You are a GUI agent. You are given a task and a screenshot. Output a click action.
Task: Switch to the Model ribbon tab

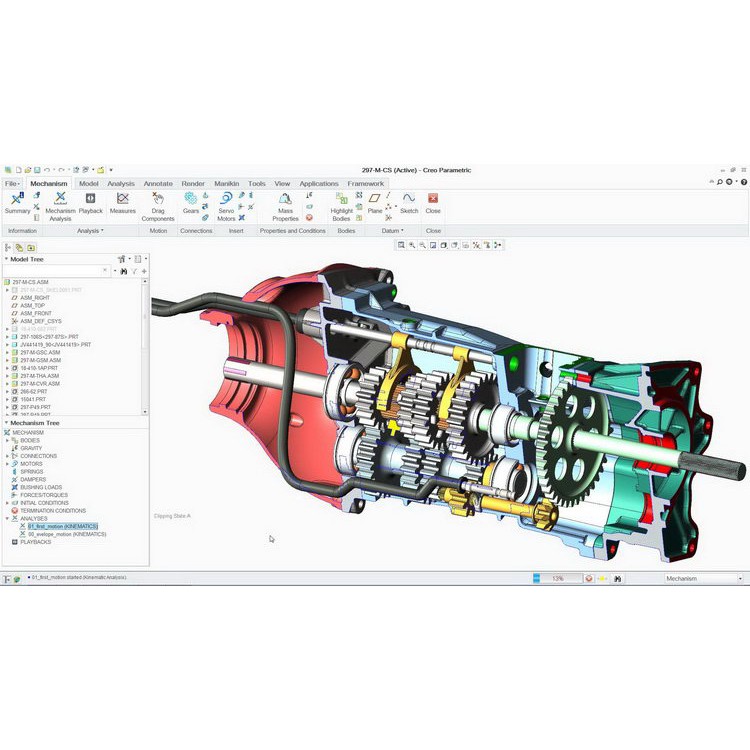coord(89,184)
